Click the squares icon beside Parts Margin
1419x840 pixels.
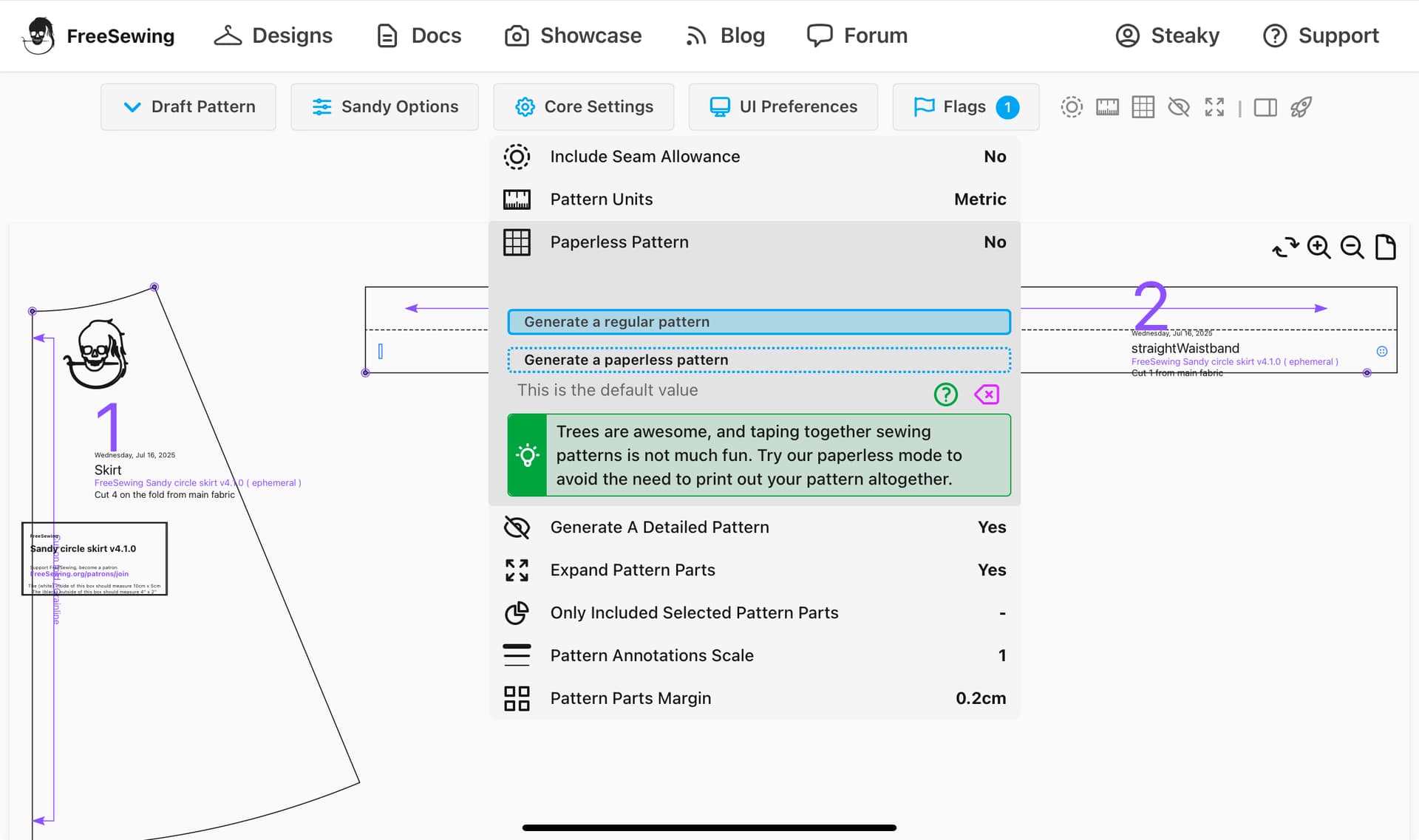tap(517, 699)
